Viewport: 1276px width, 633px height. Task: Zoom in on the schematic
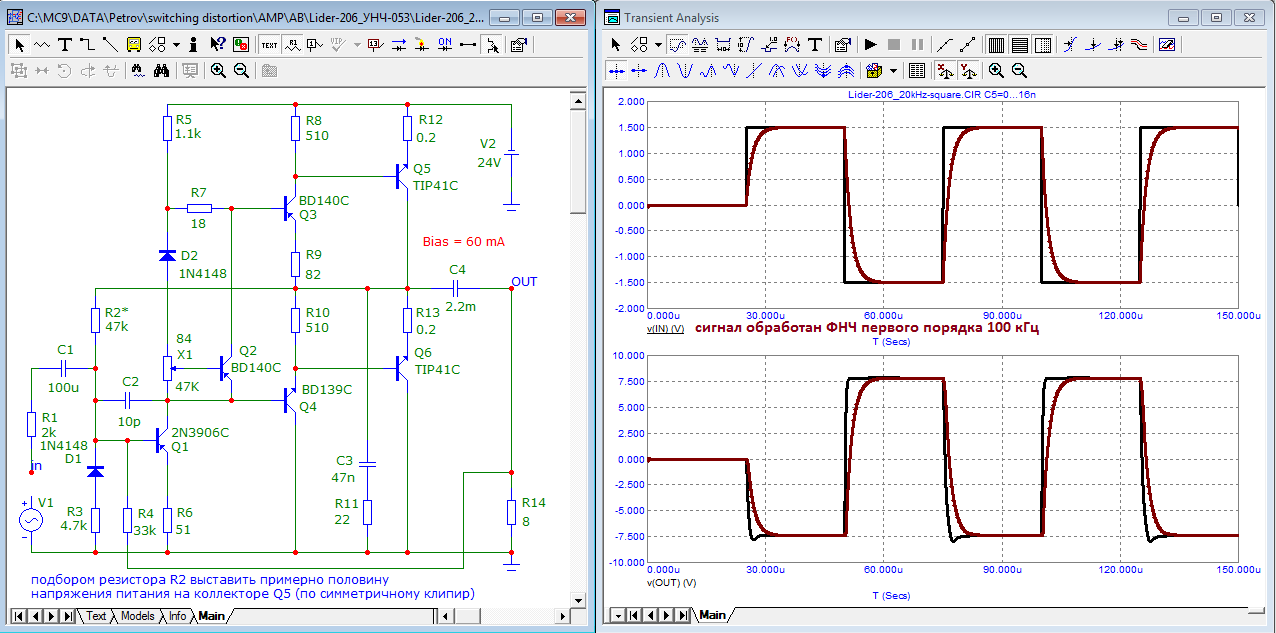pos(218,70)
